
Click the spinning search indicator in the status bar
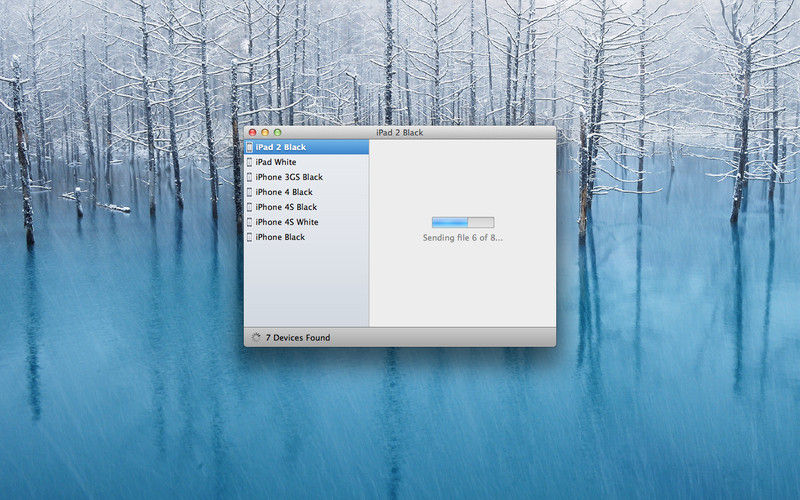256,337
